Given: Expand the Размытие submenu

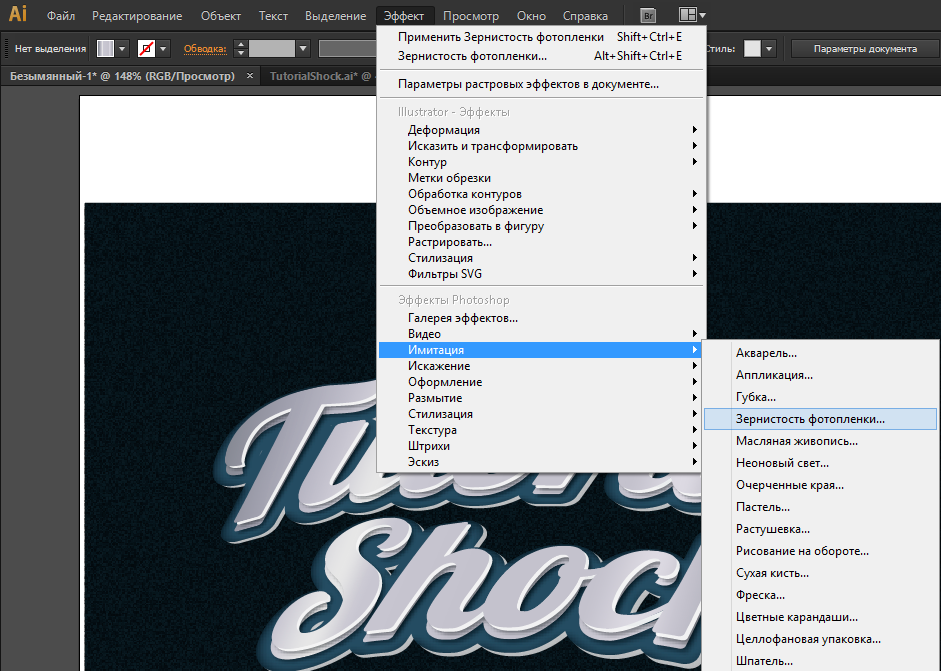Looking at the screenshot, I should point(540,398).
